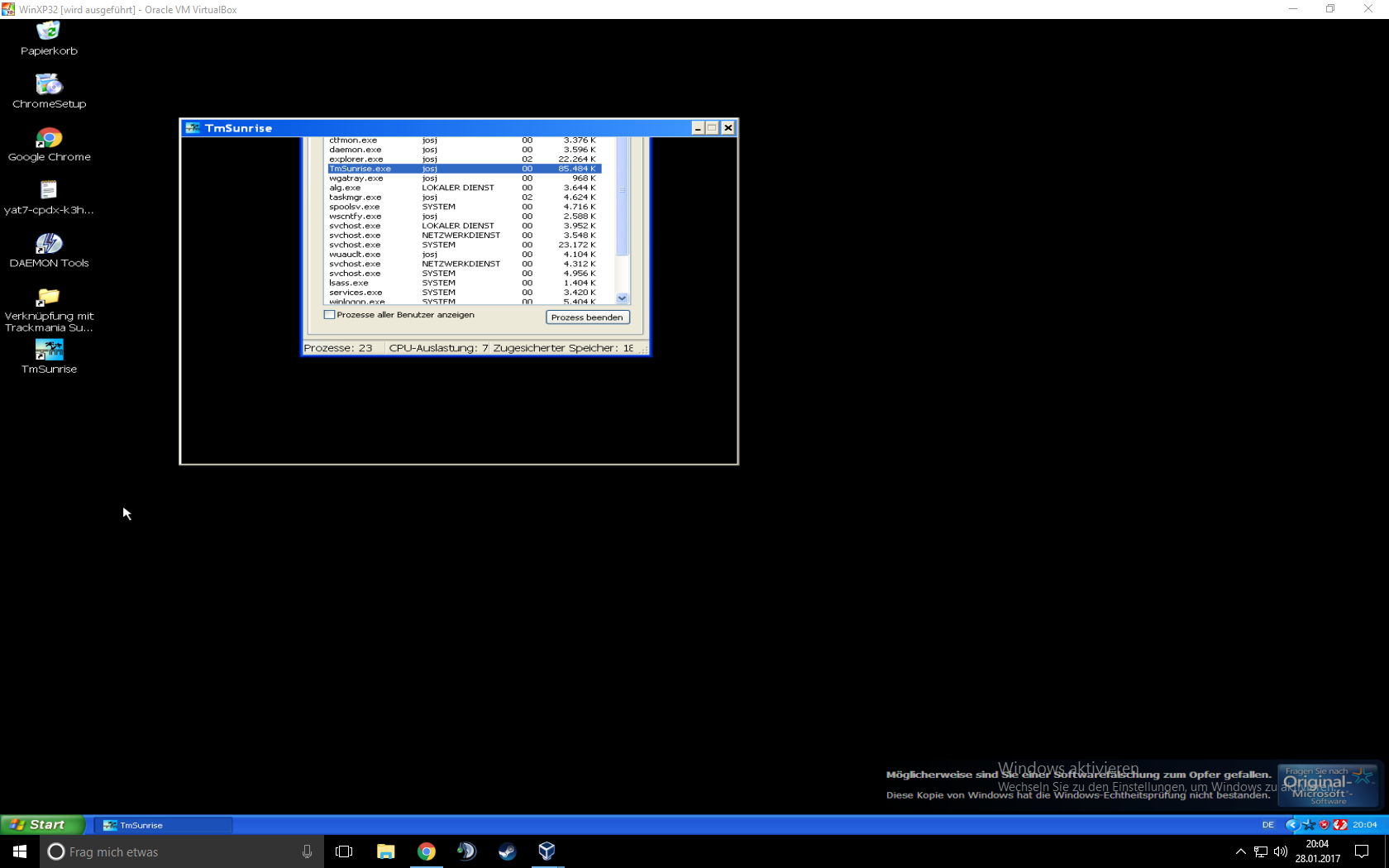Click the 'CPU-Auslastung' status bar entry
The width and height of the screenshot is (1389, 868).
(x=438, y=348)
